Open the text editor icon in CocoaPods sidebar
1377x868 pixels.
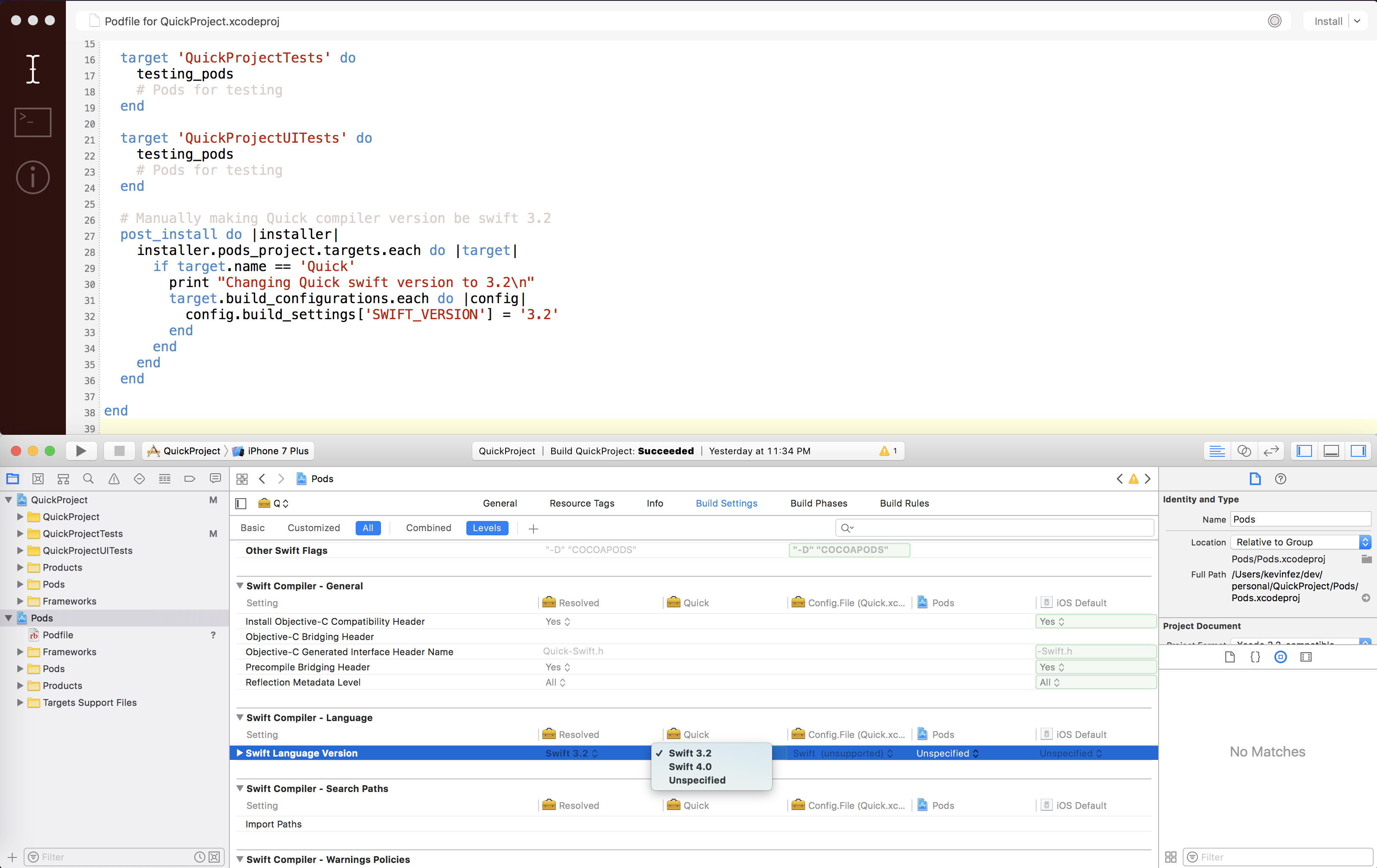click(x=33, y=69)
